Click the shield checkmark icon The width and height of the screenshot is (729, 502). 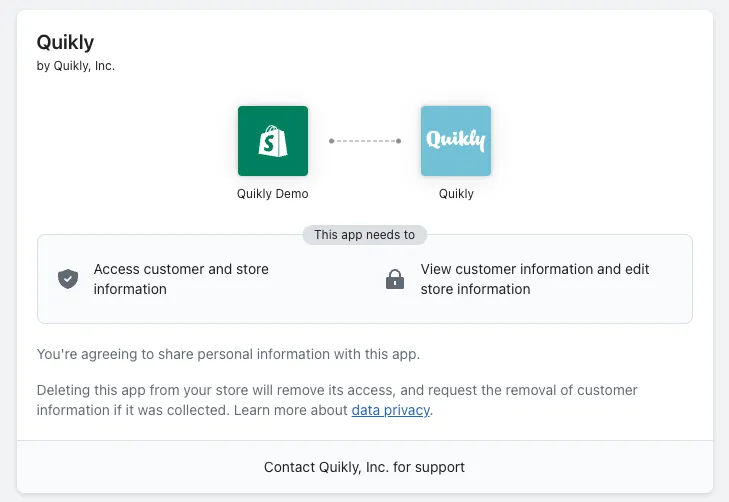click(x=68, y=279)
